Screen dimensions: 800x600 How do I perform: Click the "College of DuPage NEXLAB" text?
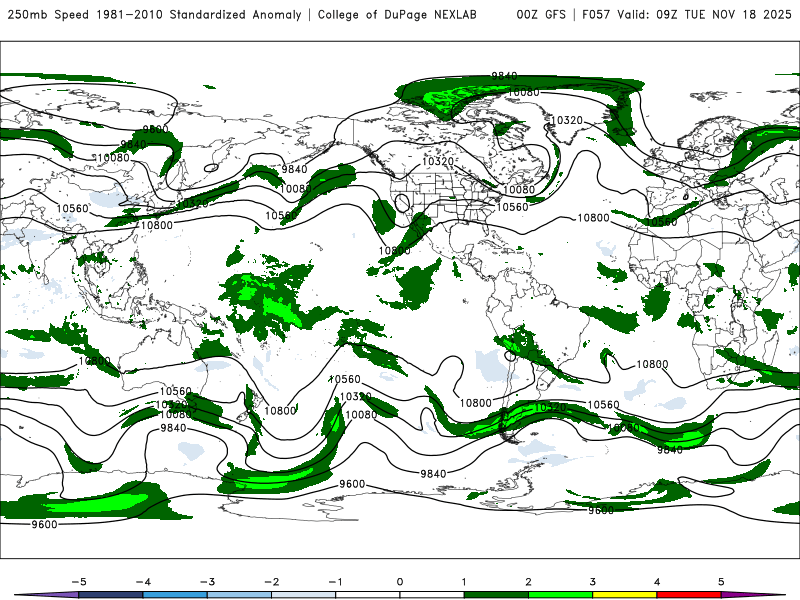pyautogui.click(x=397, y=15)
